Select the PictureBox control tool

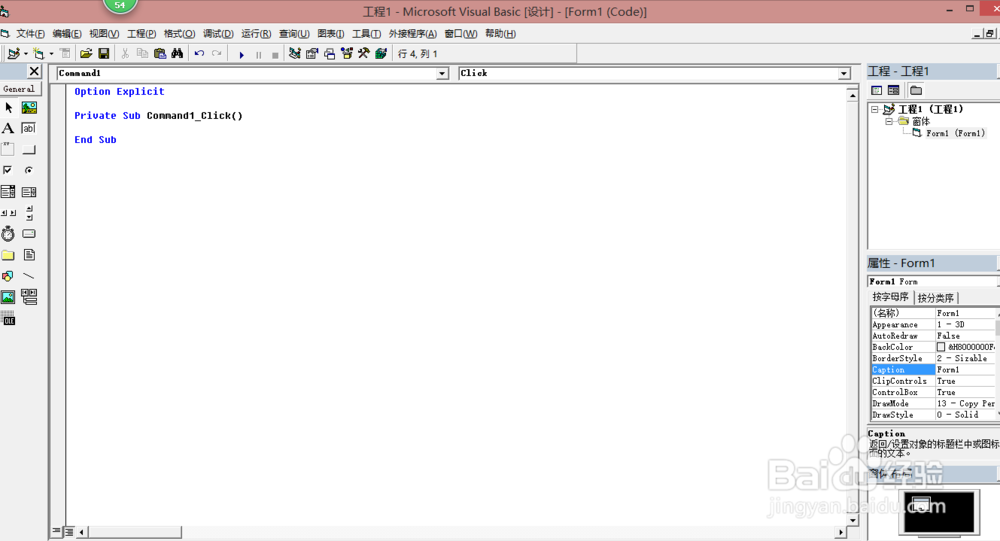29,108
